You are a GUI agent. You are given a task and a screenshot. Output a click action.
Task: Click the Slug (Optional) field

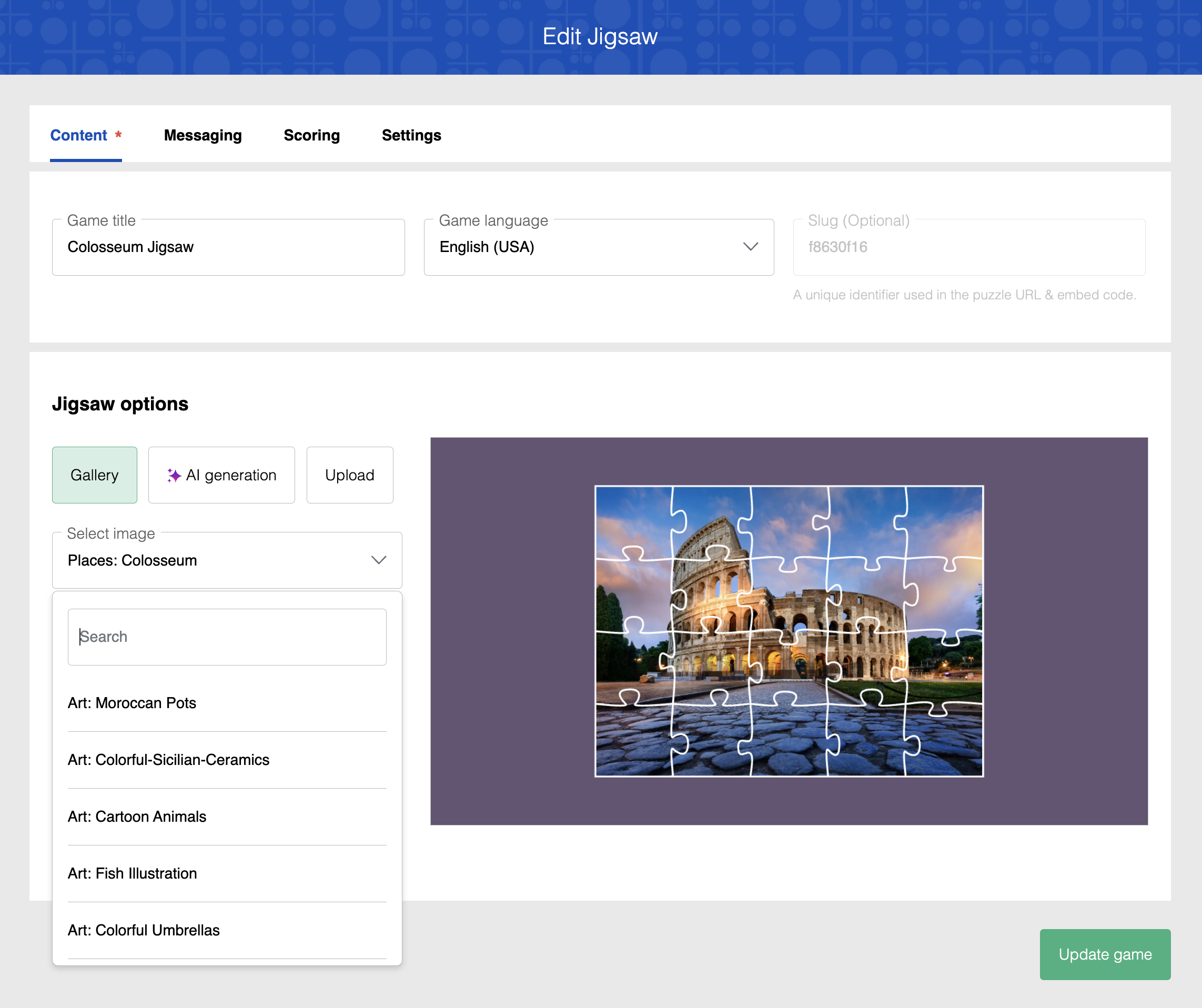click(x=969, y=247)
